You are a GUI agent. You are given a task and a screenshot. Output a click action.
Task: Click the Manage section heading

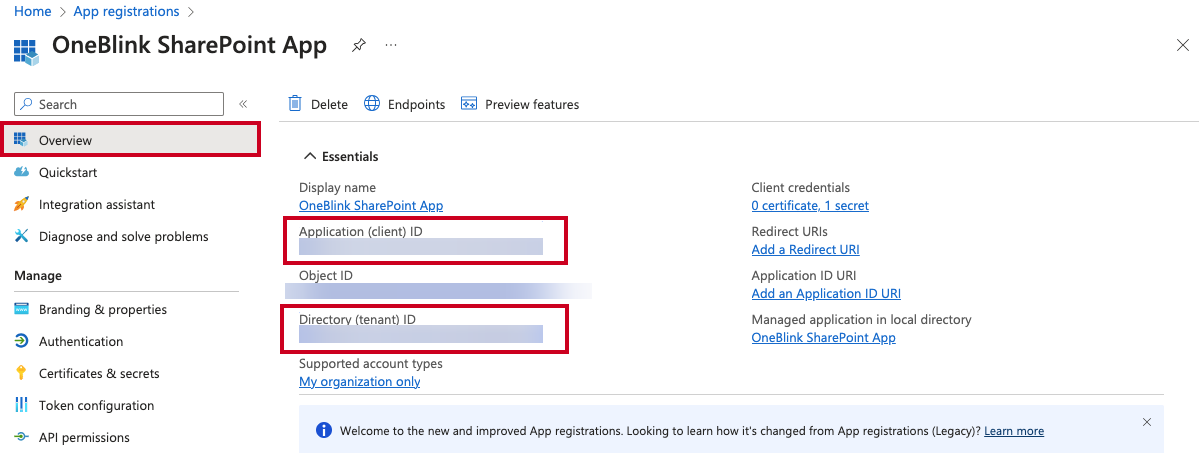point(38,275)
